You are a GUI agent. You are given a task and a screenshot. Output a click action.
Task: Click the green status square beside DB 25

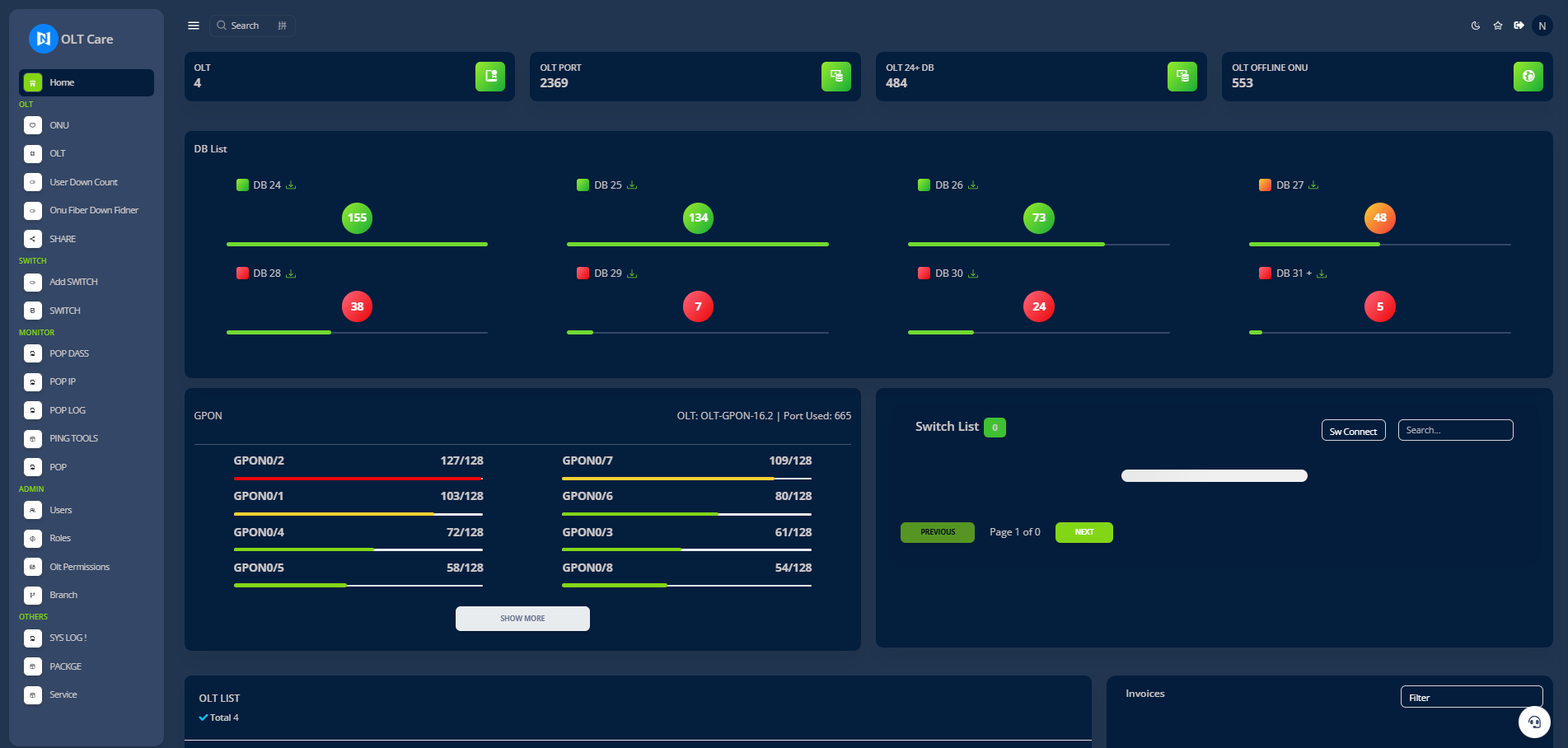coord(582,185)
